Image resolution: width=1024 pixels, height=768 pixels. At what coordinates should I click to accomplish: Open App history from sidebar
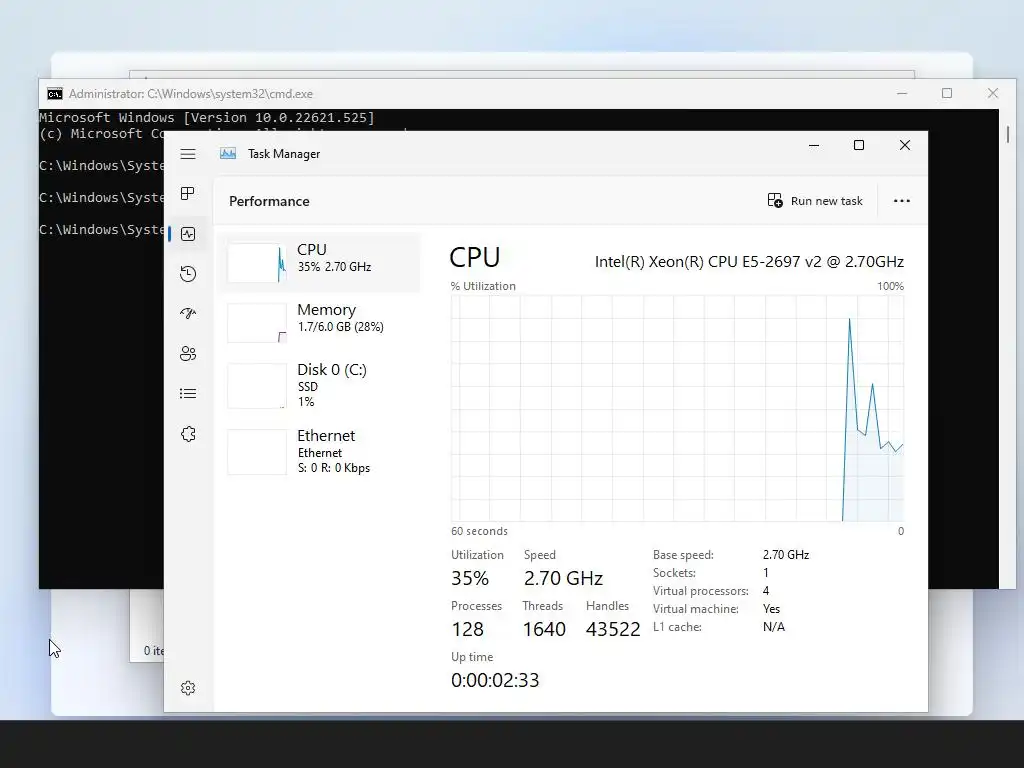pyautogui.click(x=188, y=274)
